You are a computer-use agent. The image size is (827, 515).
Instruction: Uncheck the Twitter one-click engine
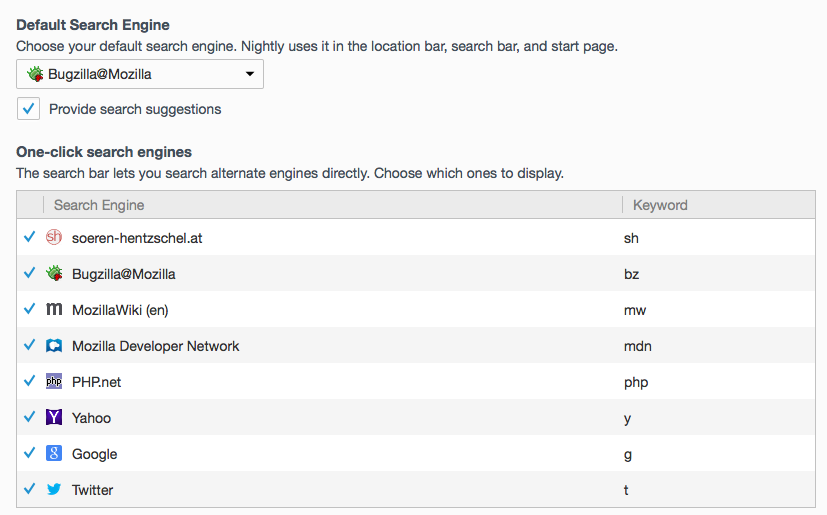(x=29, y=490)
